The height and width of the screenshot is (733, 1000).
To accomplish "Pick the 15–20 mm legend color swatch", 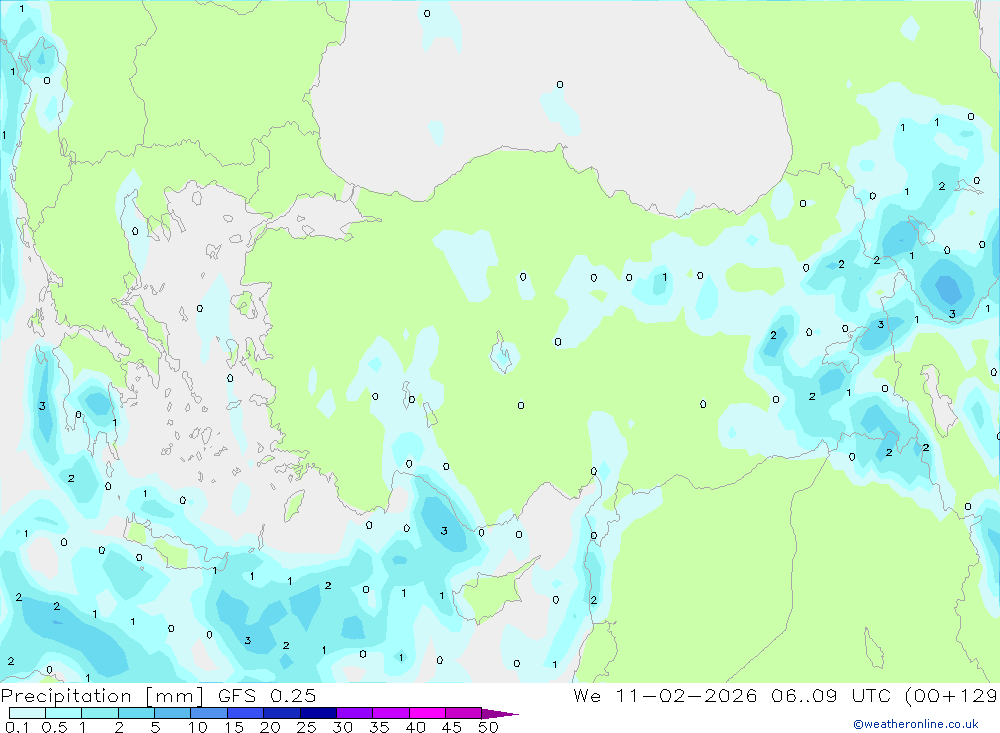I will [246, 713].
